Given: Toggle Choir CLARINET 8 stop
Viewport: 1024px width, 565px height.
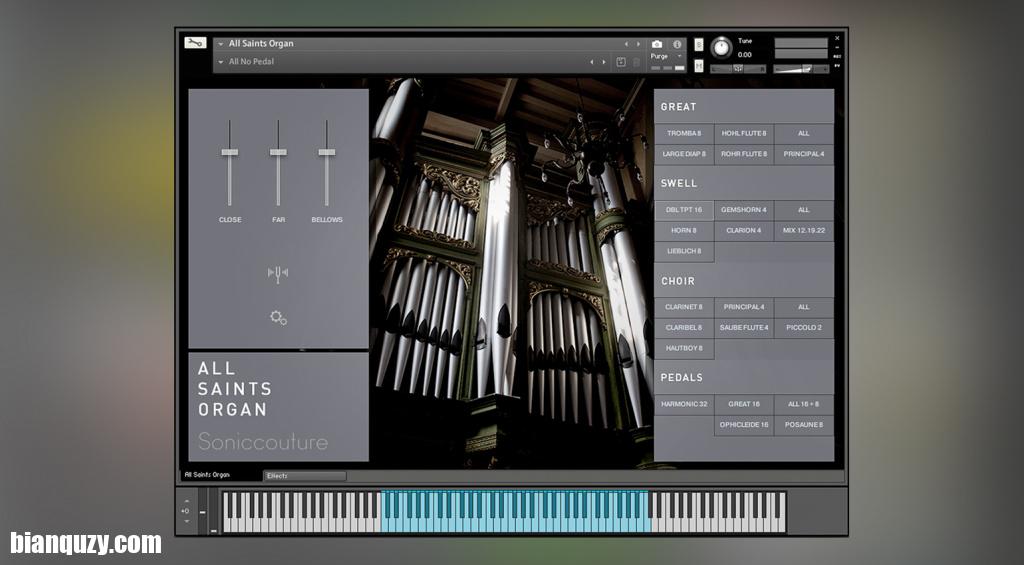Looking at the screenshot, I should (684, 307).
